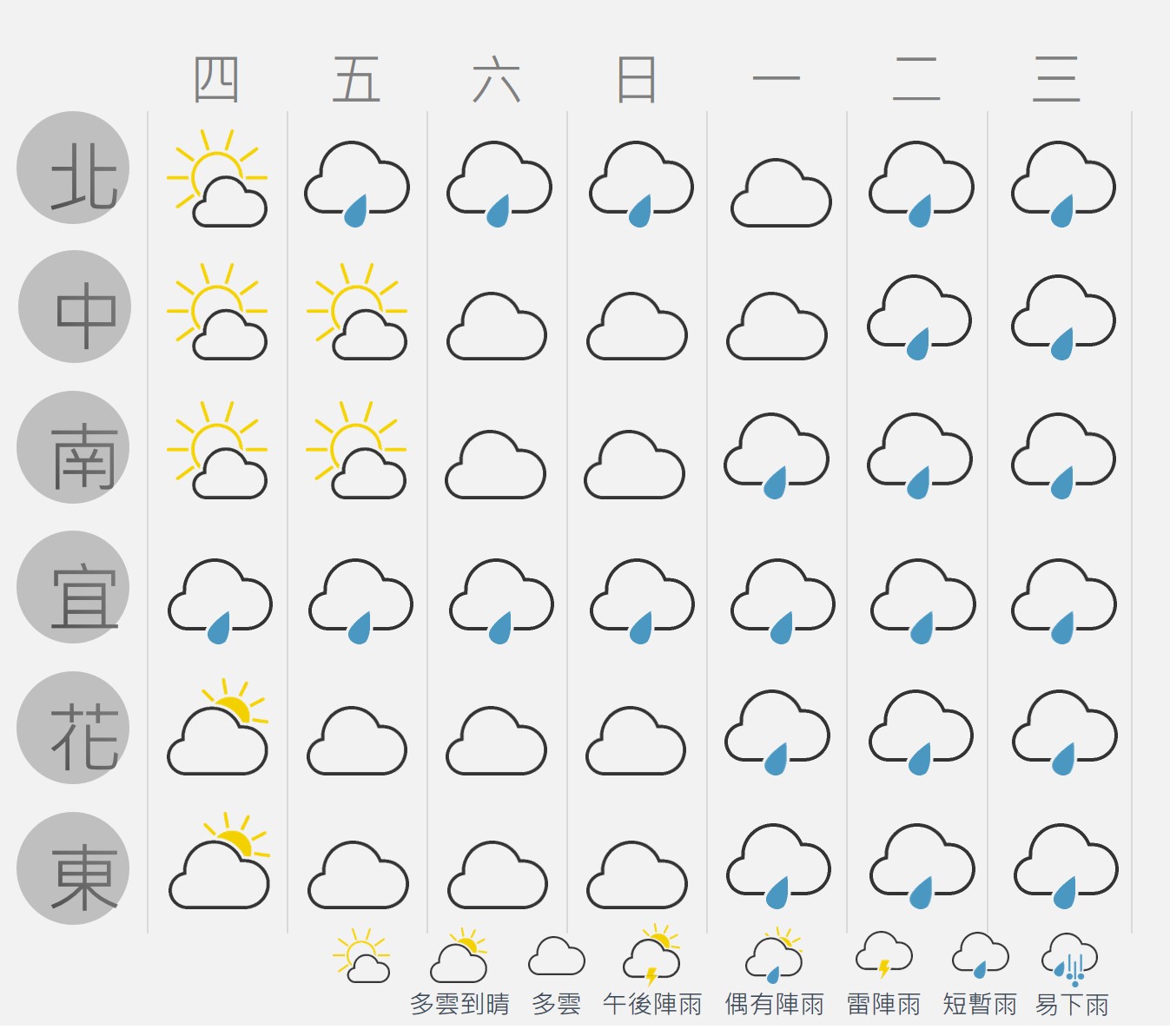
Task: Click the cloudy icon for 北 on Monday
Action: coord(781,193)
